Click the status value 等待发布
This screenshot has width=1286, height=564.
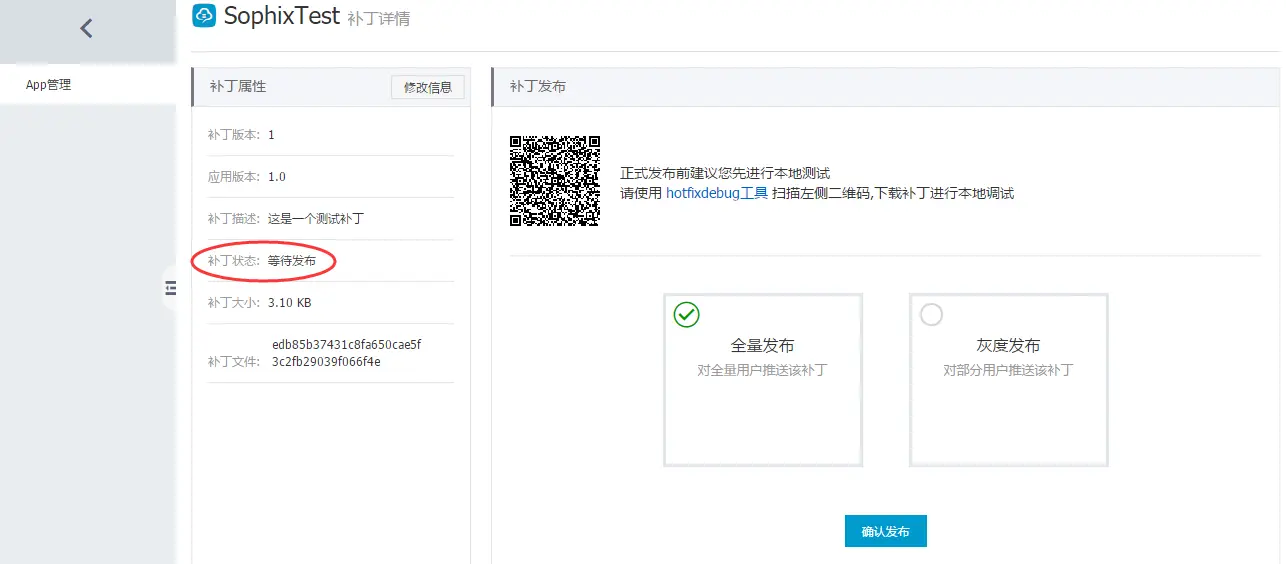click(x=292, y=261)
